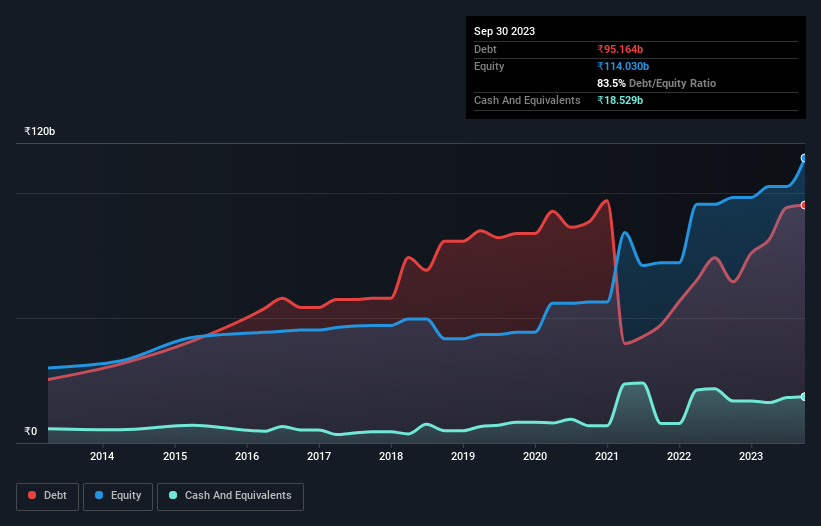This screenshot has width=821, height=526.
Task: Click the Sep 30 2023 tooltip date
Action: [504, 31]
